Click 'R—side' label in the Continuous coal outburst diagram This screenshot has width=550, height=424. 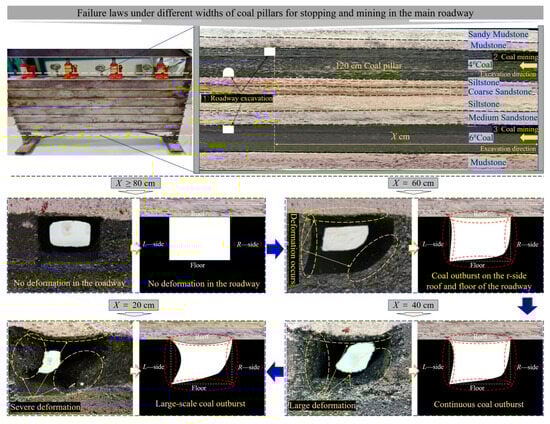coord(527,367)
